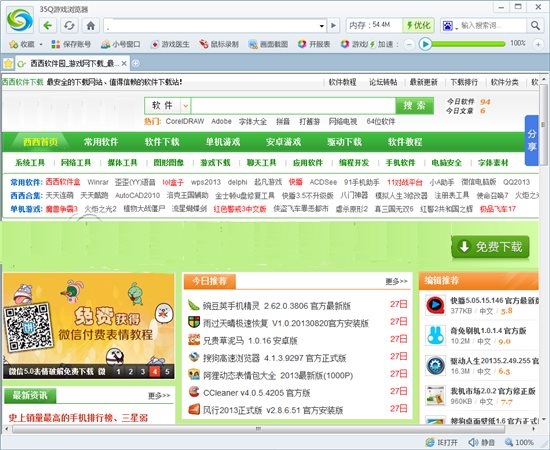The width and height of the screenshot is (550, 450).
Task: Decrease game speed minus button
Action: click(409, 44)
